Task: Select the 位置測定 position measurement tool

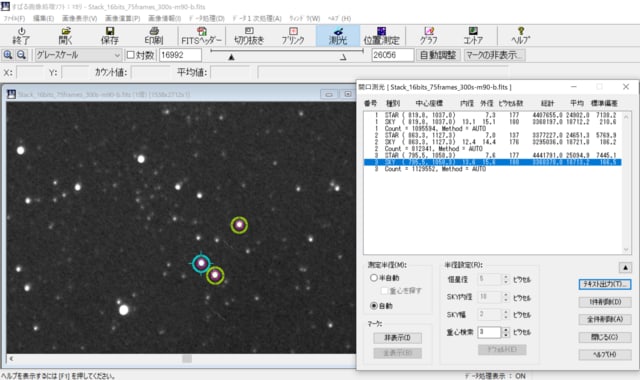Action: tap(382, 36)
